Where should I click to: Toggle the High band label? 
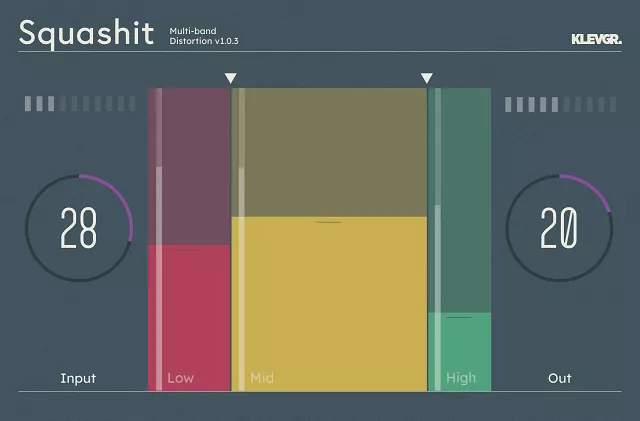[x=461, y=378]
